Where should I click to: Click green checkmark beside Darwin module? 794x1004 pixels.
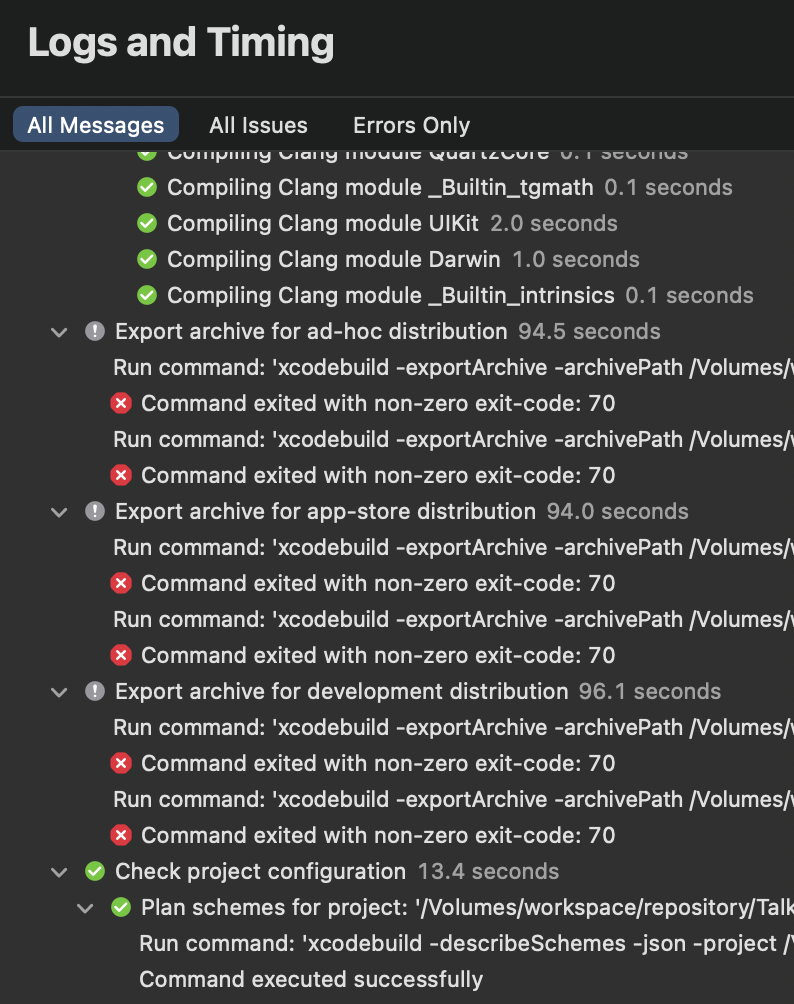point(147,260)
